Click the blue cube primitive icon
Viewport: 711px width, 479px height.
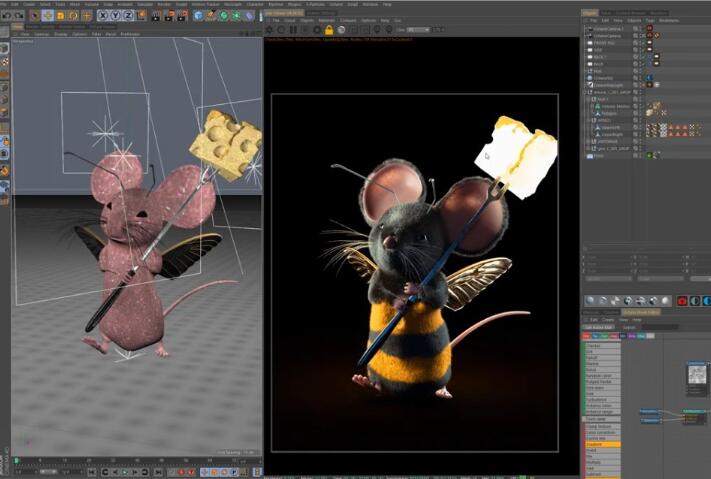198,15
